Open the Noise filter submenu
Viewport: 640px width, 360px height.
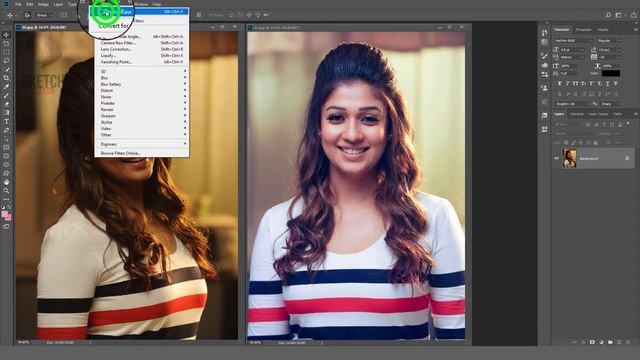coord(142,97)
